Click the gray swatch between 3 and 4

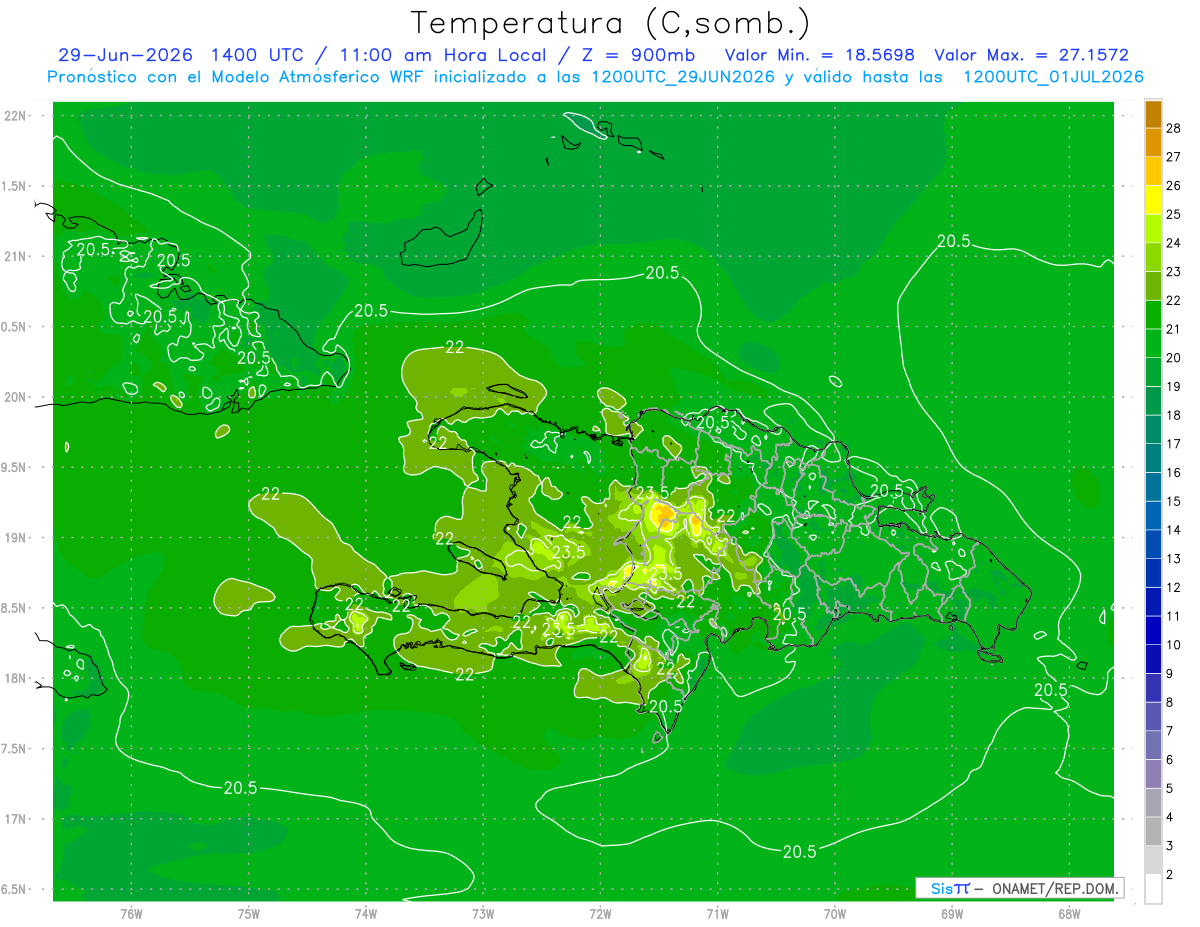[x=1153, y=832]
